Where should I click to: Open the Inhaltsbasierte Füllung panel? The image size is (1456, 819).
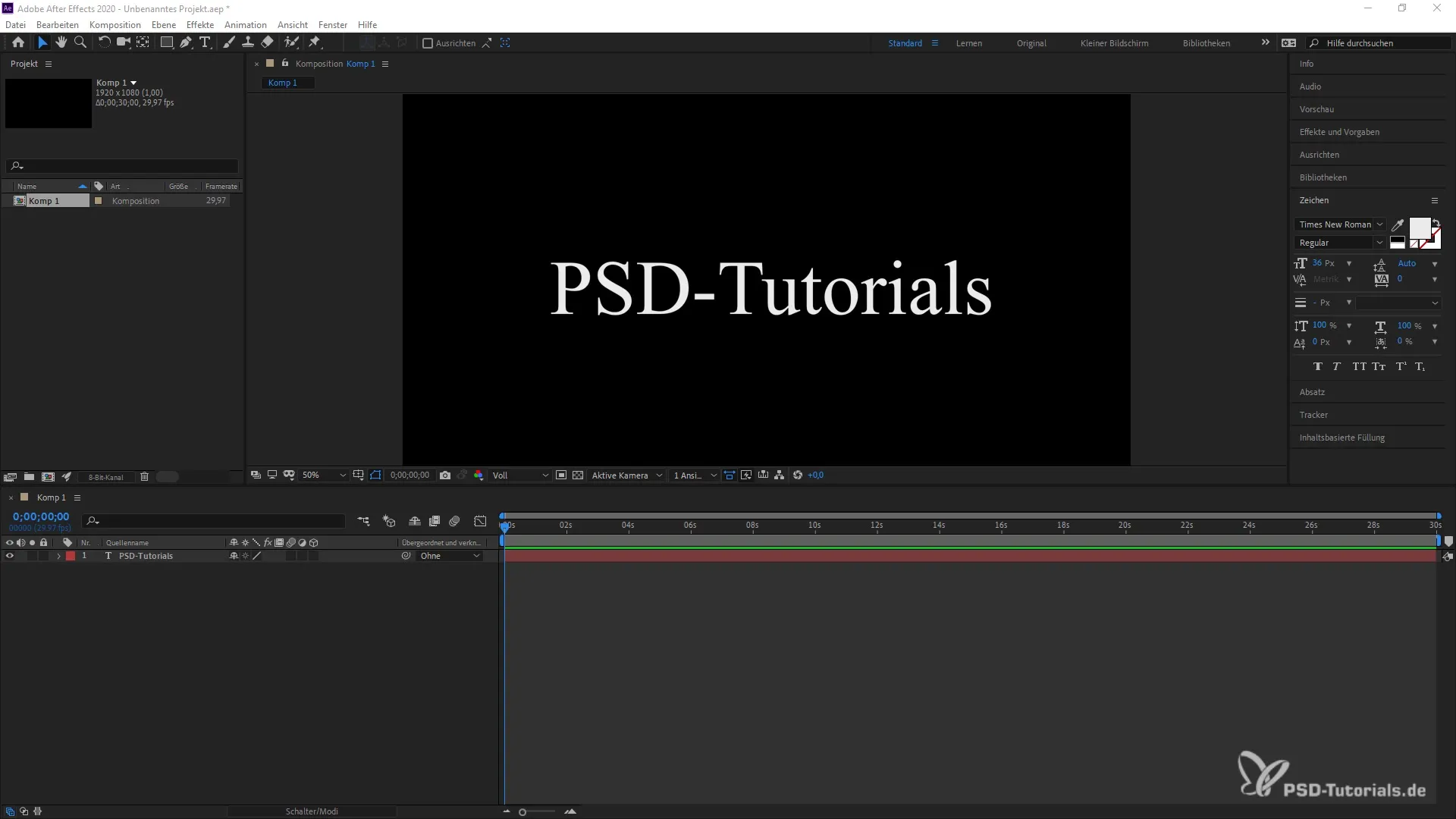(1341, 438)
